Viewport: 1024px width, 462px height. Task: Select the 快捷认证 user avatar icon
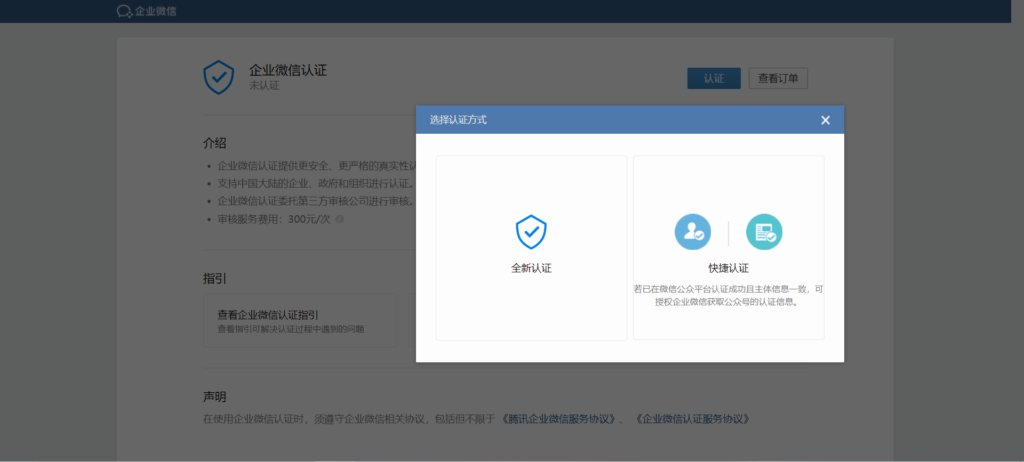tap(692, 232)
